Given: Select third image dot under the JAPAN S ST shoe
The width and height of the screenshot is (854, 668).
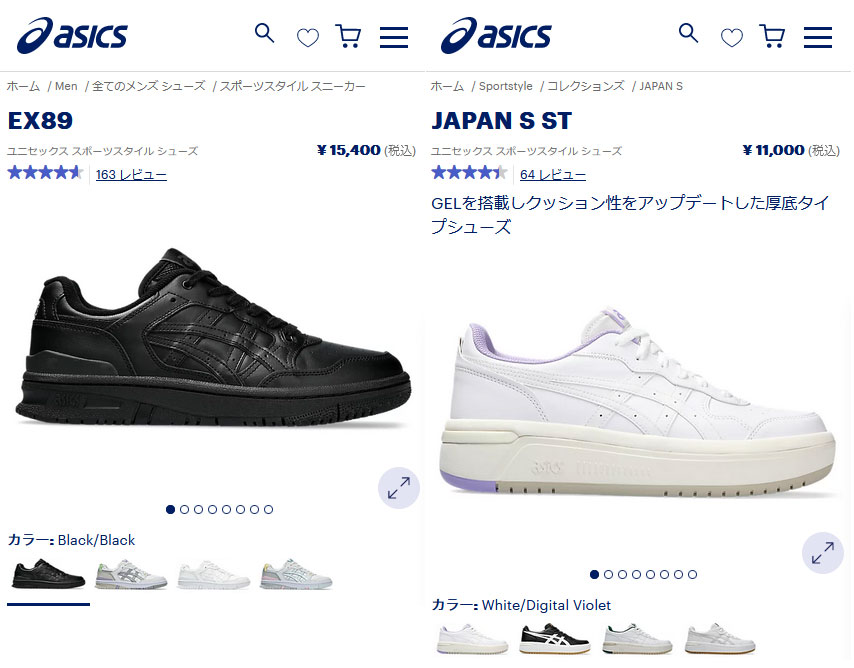Looking at the screenshot, I should click(623, 574).
